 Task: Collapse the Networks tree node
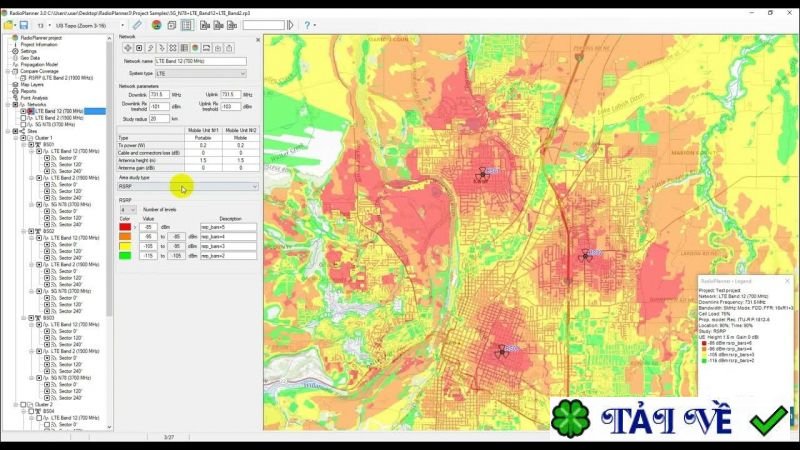[8, 105]
